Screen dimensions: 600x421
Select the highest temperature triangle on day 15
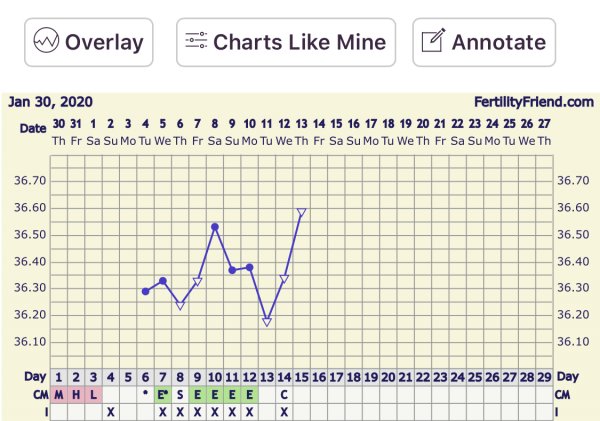(x=301, y=212)
